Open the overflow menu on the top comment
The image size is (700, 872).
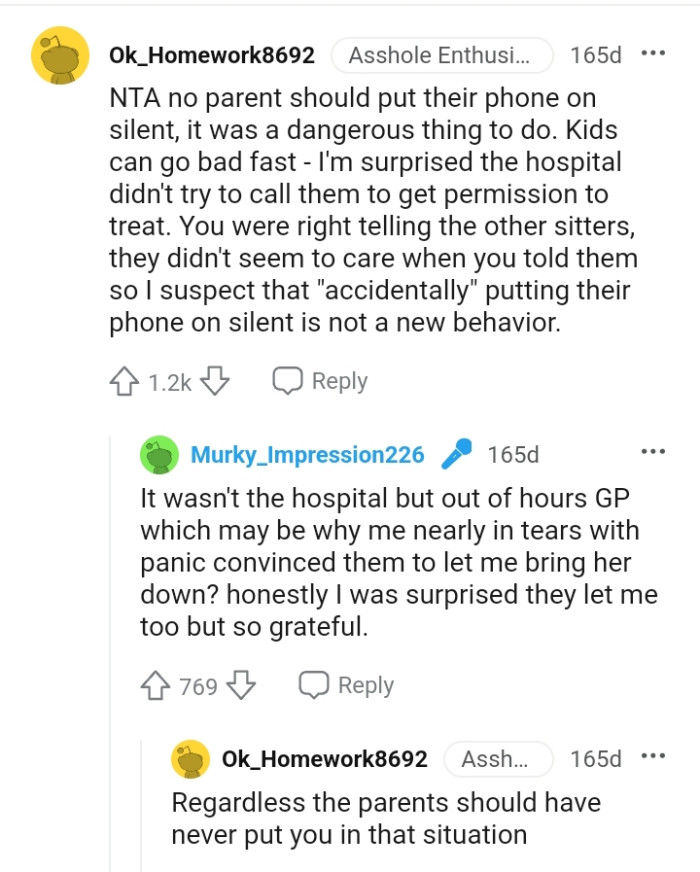tap(655, 53)
